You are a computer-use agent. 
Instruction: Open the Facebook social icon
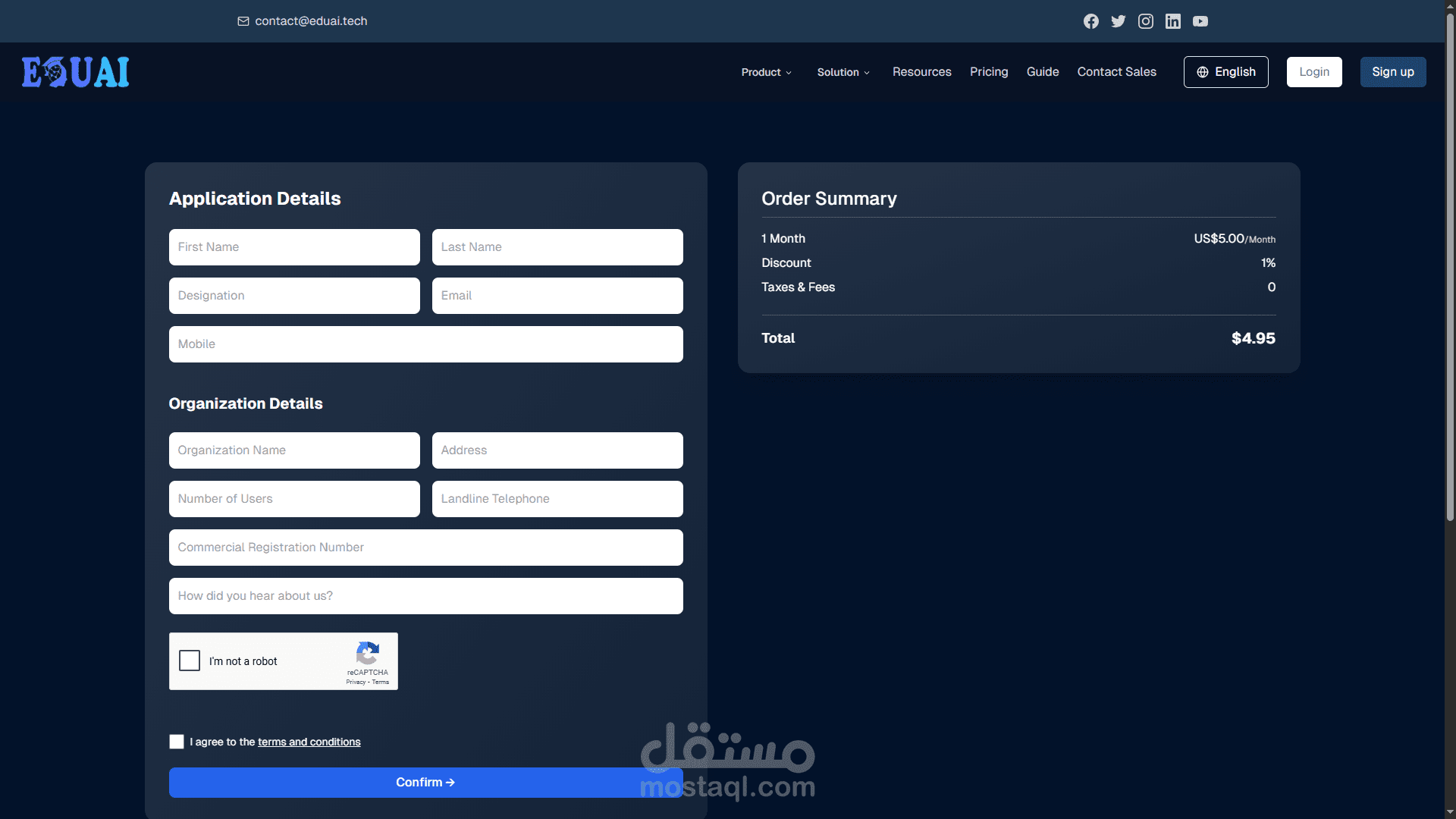coord(1090,21)
